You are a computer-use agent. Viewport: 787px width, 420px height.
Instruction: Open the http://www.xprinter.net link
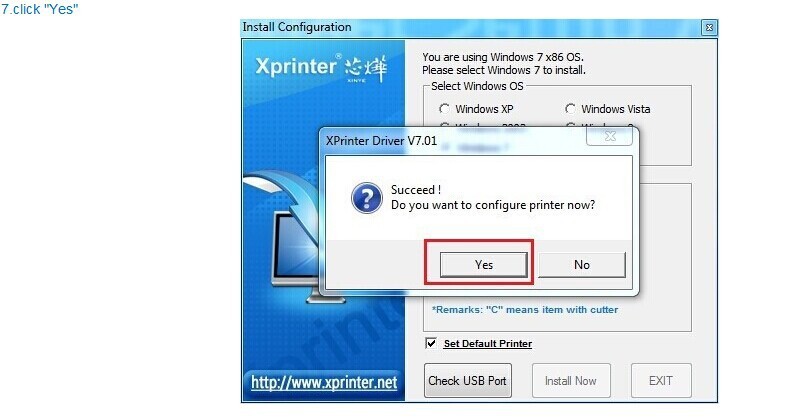point(324,383)
